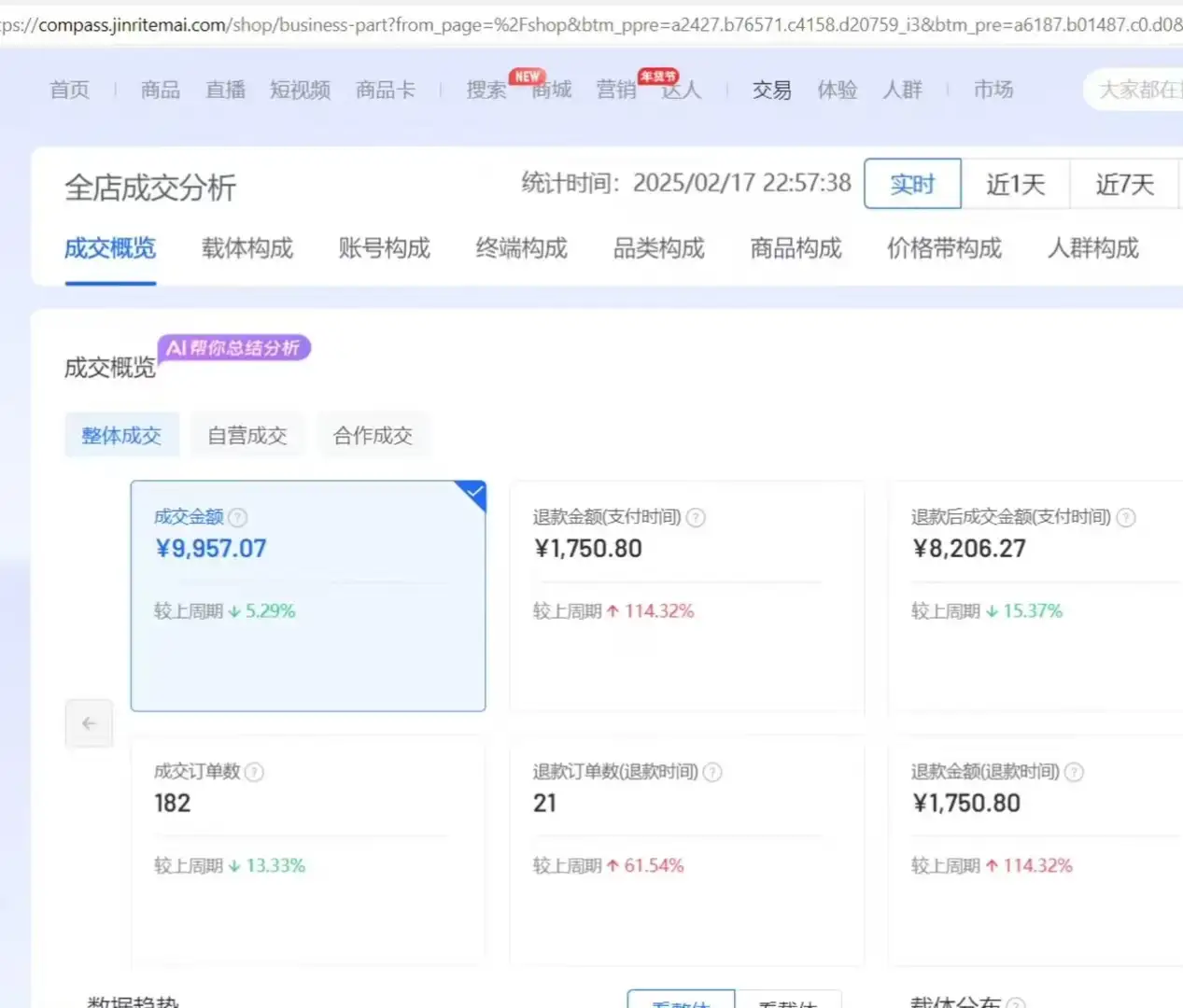Click help icon next to 成交订单数
The height and width of the screenshot is (1008, 1183).
(x=254, y=772)
